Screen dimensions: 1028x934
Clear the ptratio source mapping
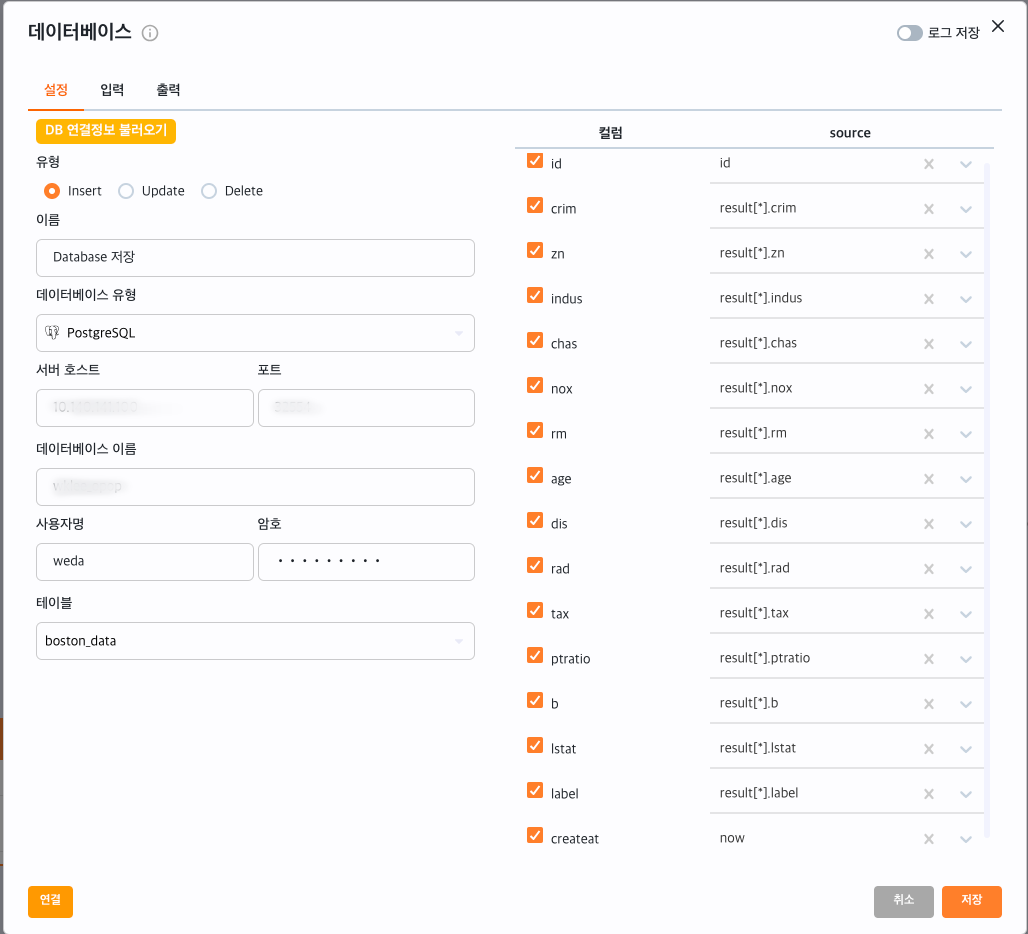tap(929, 659)
